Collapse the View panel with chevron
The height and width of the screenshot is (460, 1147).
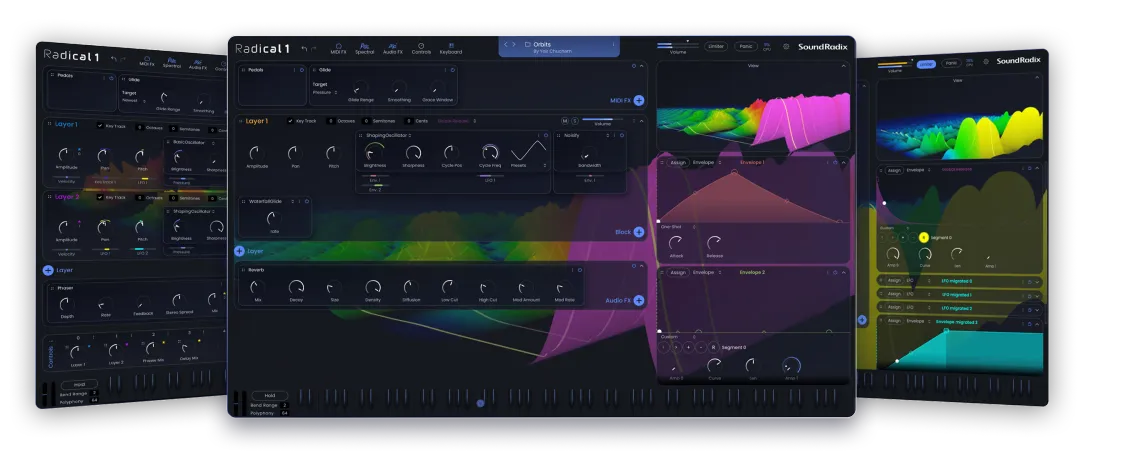click(843, 66)
